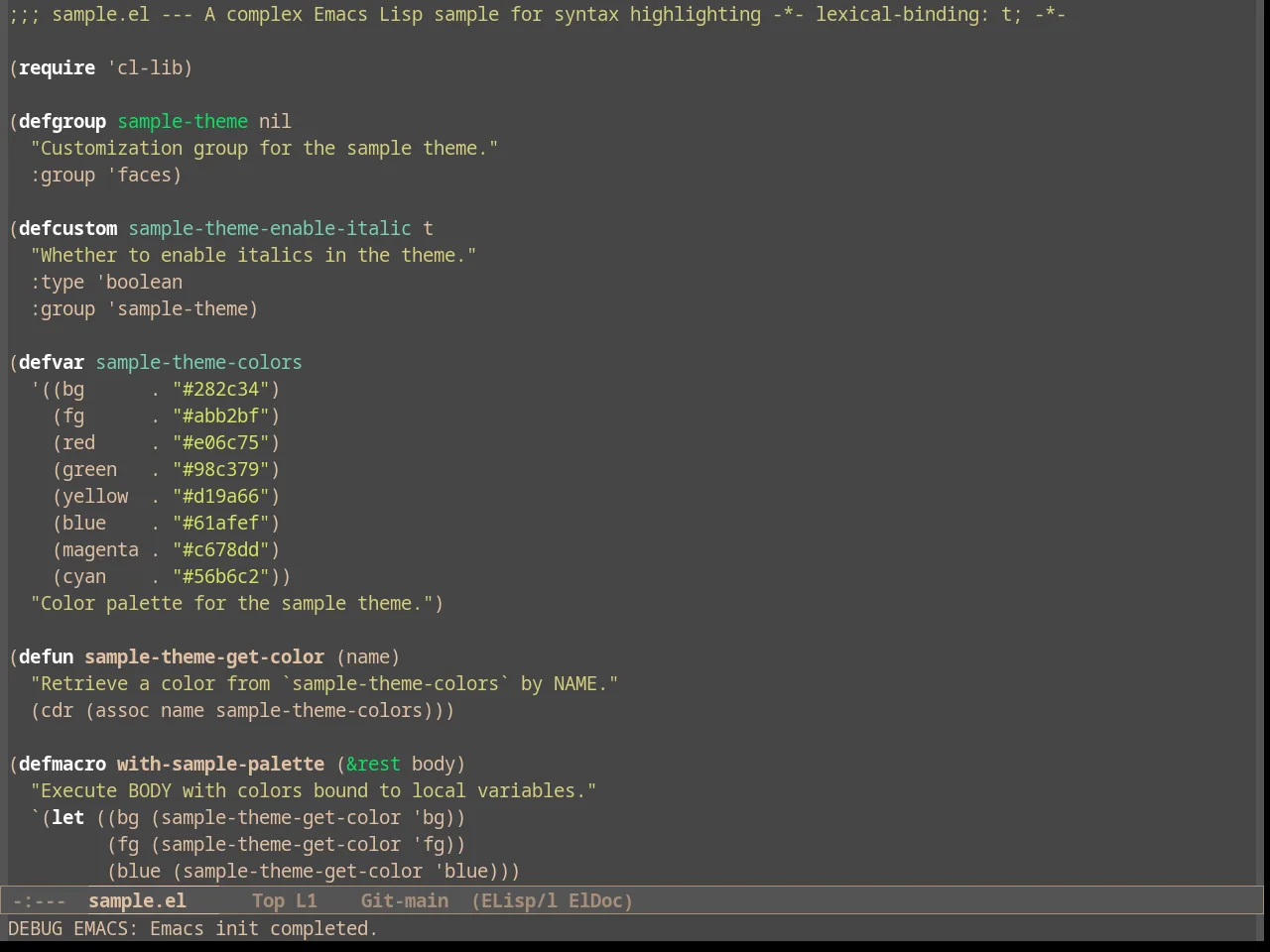Click the "#e06c75" color string
This screenshot has height=952, width=1270.
(x=221, y=442)
